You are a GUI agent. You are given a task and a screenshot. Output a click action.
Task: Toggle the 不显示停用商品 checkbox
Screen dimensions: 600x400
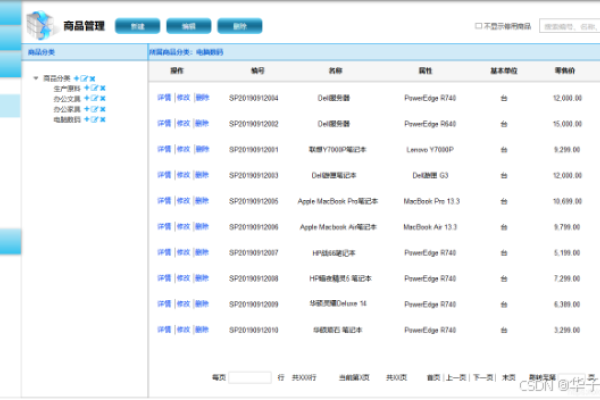click(x=478, y=26)
